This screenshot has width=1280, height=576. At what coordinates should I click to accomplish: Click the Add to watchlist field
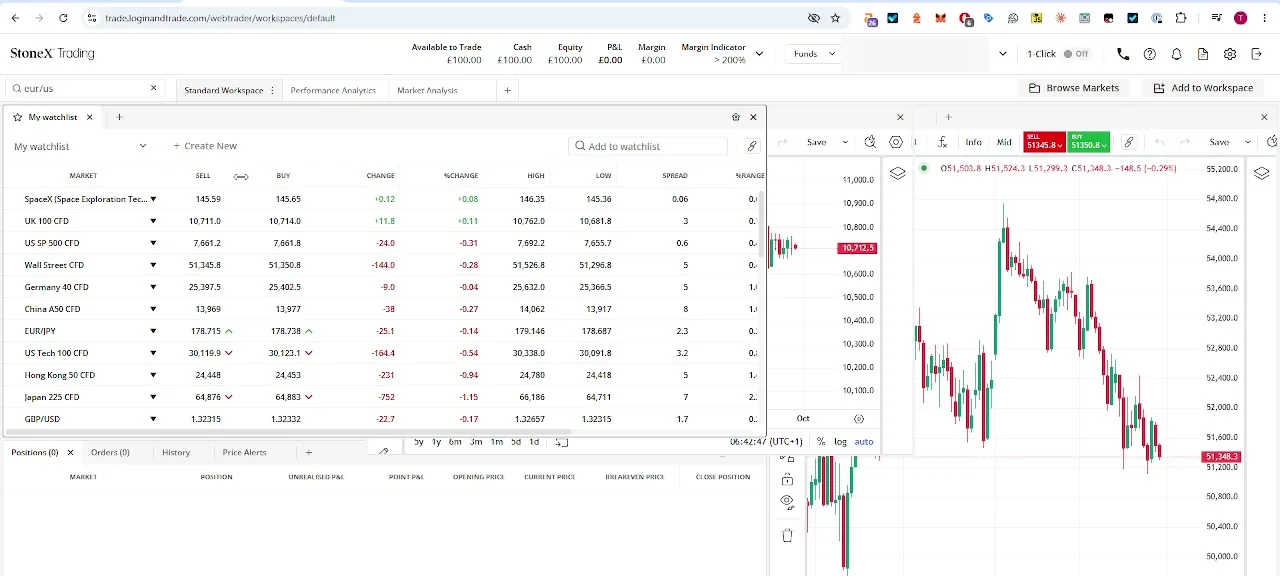[x=647, y=146]
